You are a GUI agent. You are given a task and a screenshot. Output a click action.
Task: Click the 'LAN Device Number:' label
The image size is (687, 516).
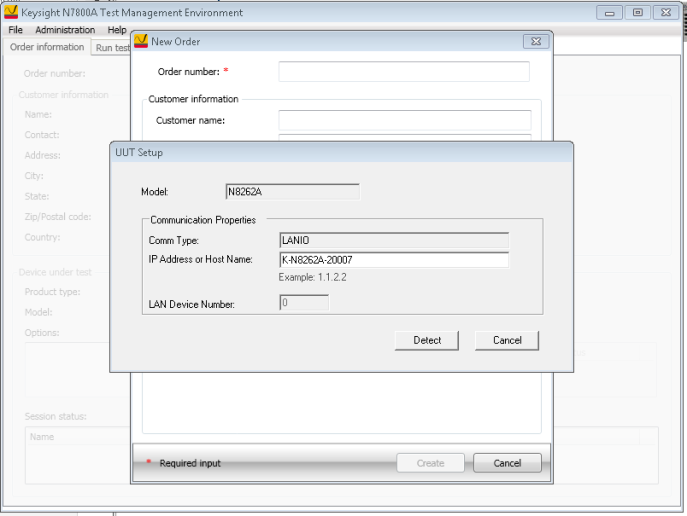click(x=191, y=304)
